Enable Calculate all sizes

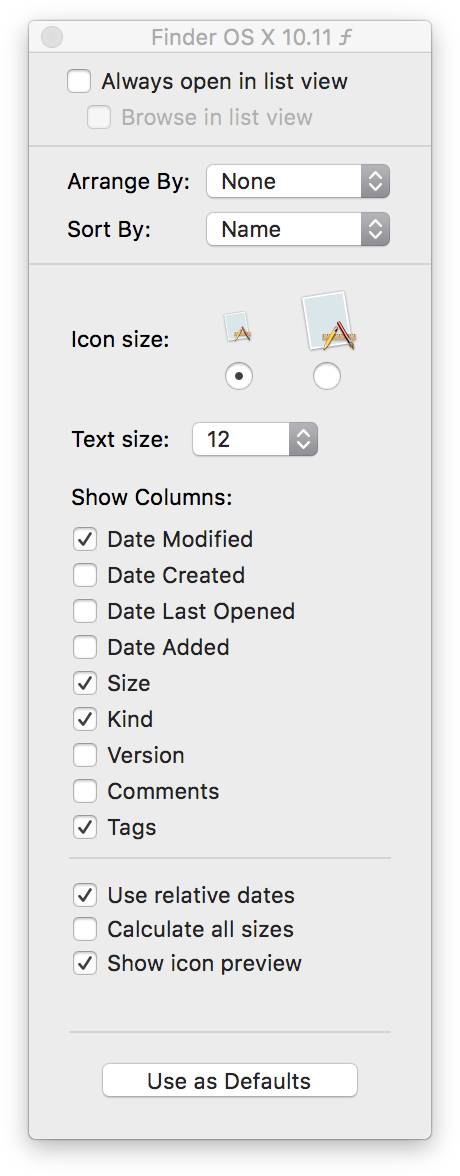point(85,929)
